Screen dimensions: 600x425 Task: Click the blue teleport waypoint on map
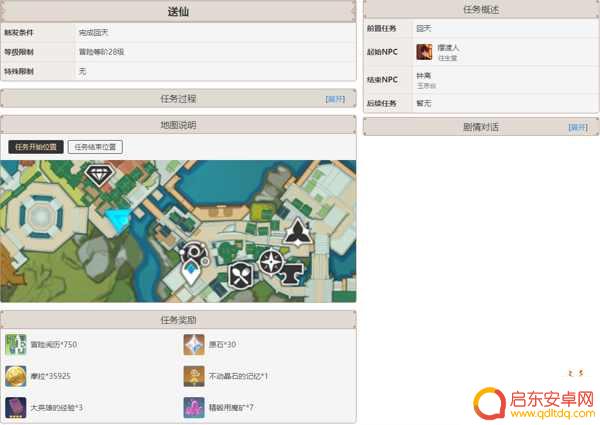(x=118, y=220)
